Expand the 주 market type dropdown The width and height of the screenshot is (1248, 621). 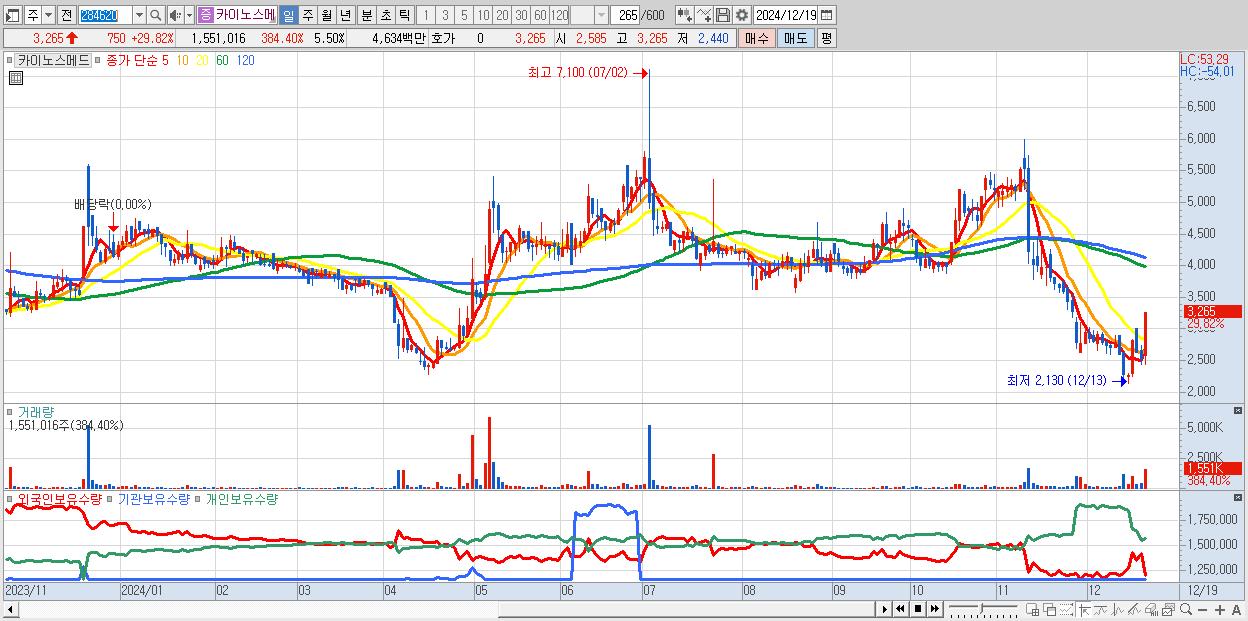point(48,15)
